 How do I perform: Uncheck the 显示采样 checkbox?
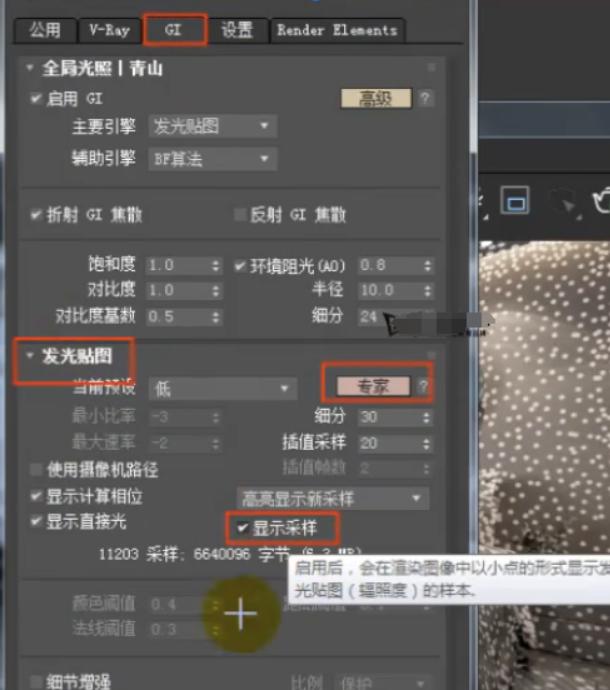[240, 527]
